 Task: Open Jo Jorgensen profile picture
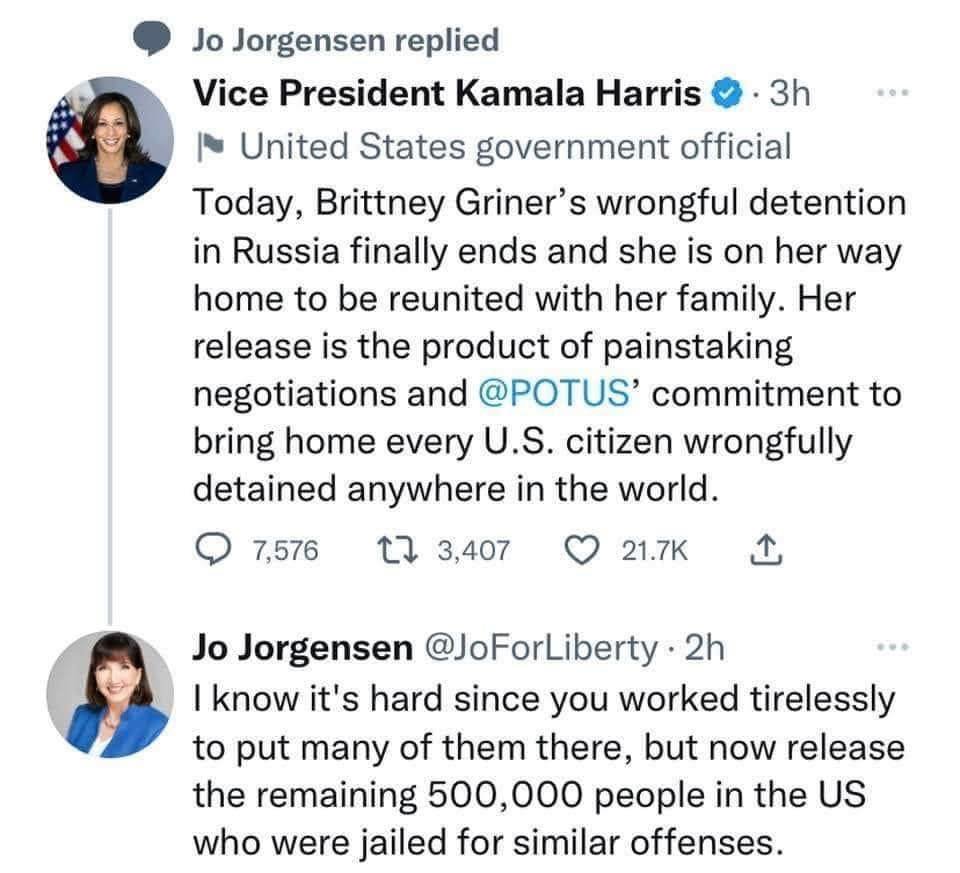110,694
